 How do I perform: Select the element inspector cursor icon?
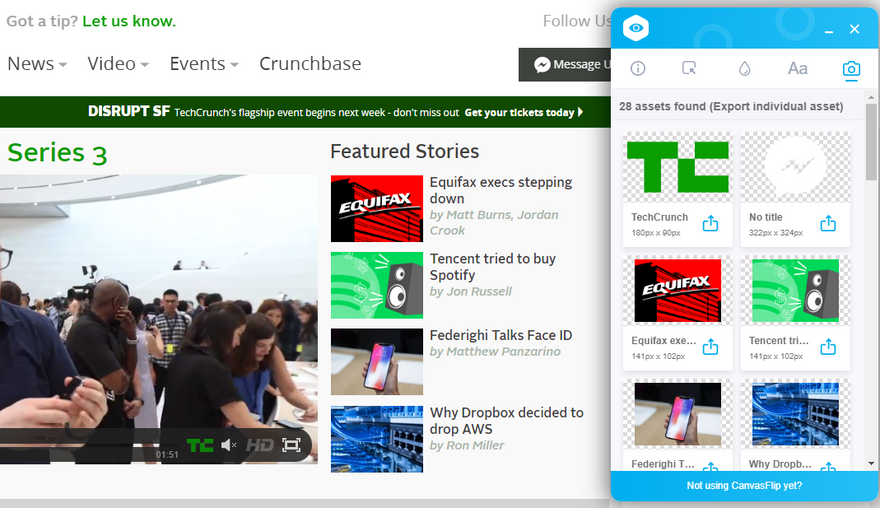(689, 68)
